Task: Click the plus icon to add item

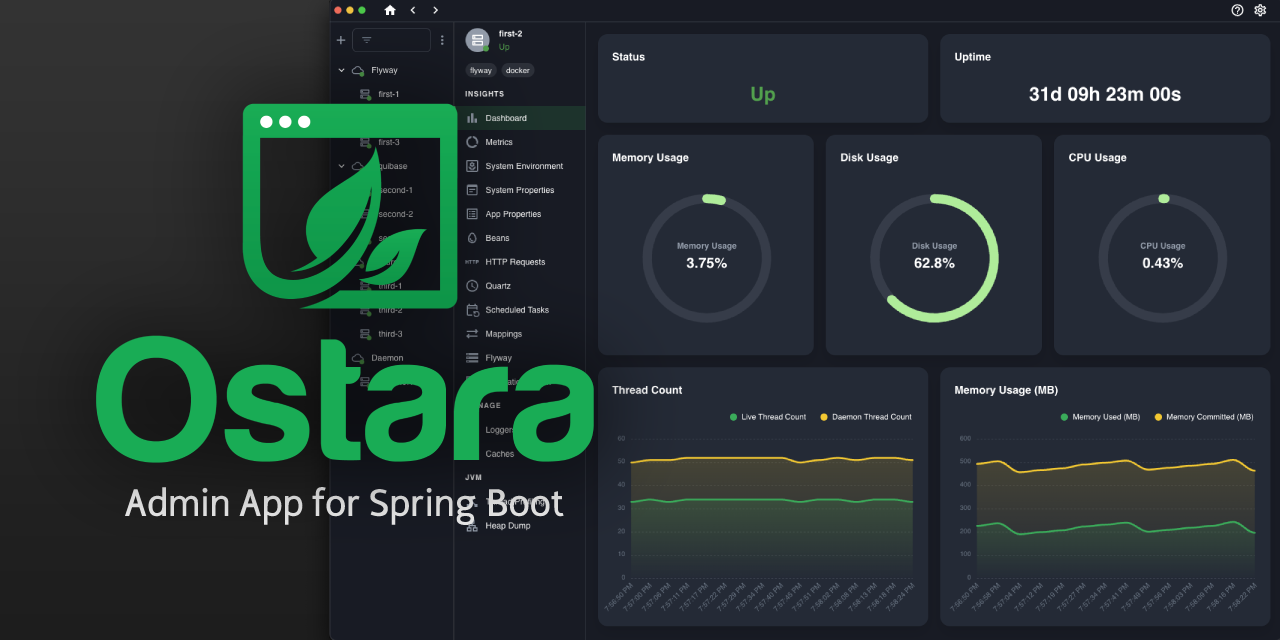Action: pos(341,40)
